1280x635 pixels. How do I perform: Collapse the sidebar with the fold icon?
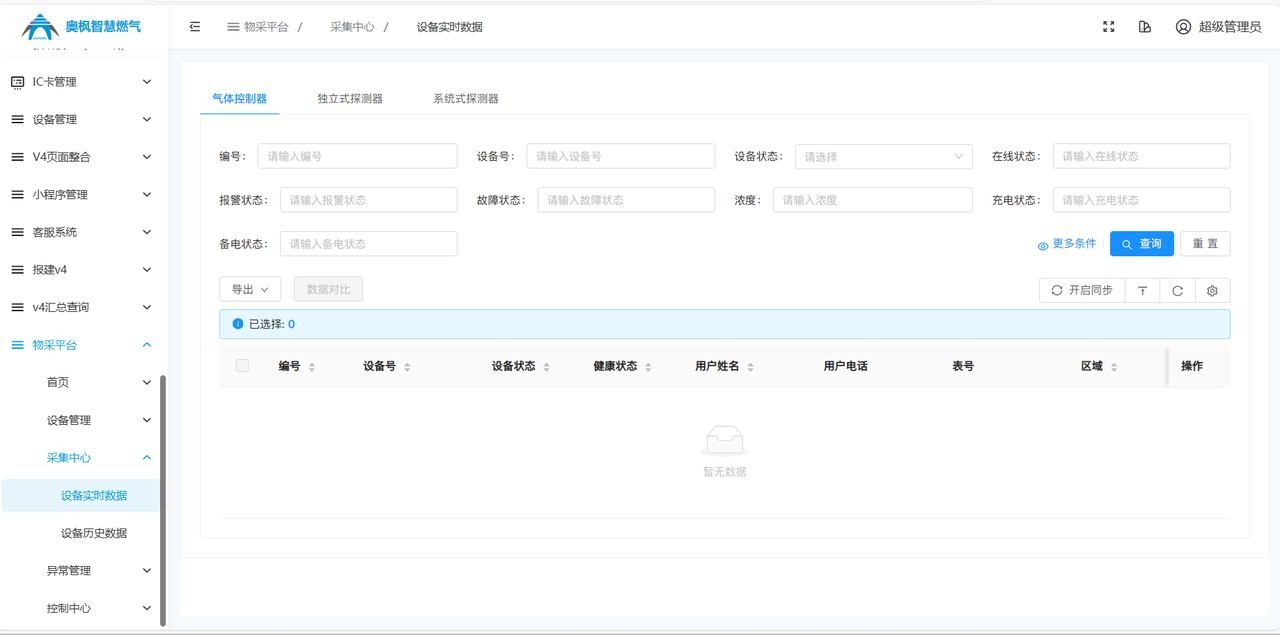(x=195, y=27)
